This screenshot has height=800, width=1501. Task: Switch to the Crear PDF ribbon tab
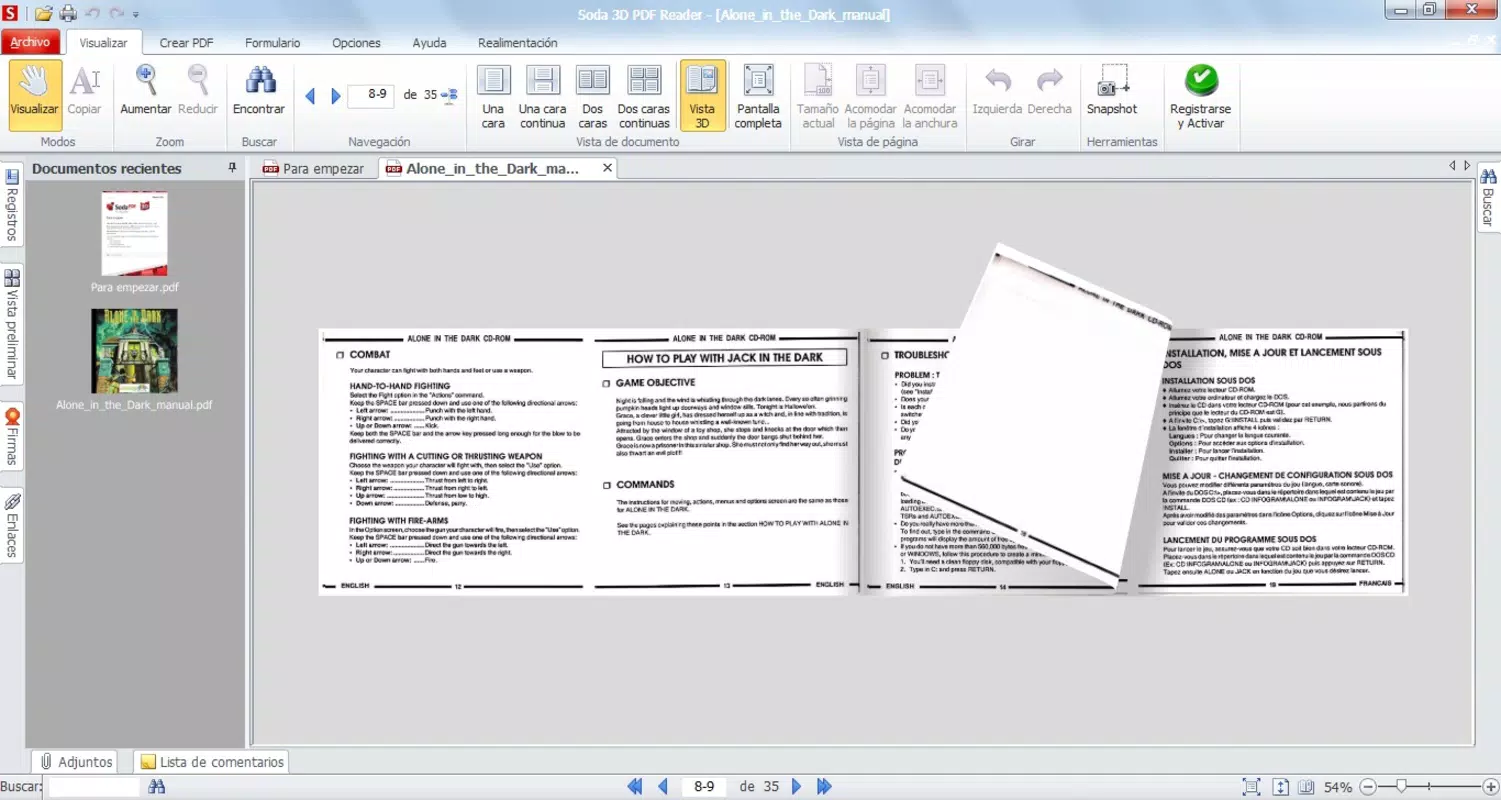point(187,43)
